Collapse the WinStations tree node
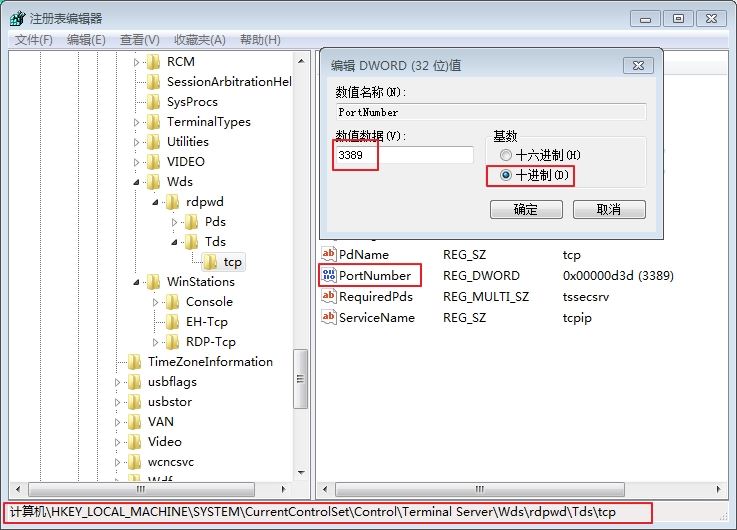This screenshot has width=737, height=530. [x=138, y=282]
